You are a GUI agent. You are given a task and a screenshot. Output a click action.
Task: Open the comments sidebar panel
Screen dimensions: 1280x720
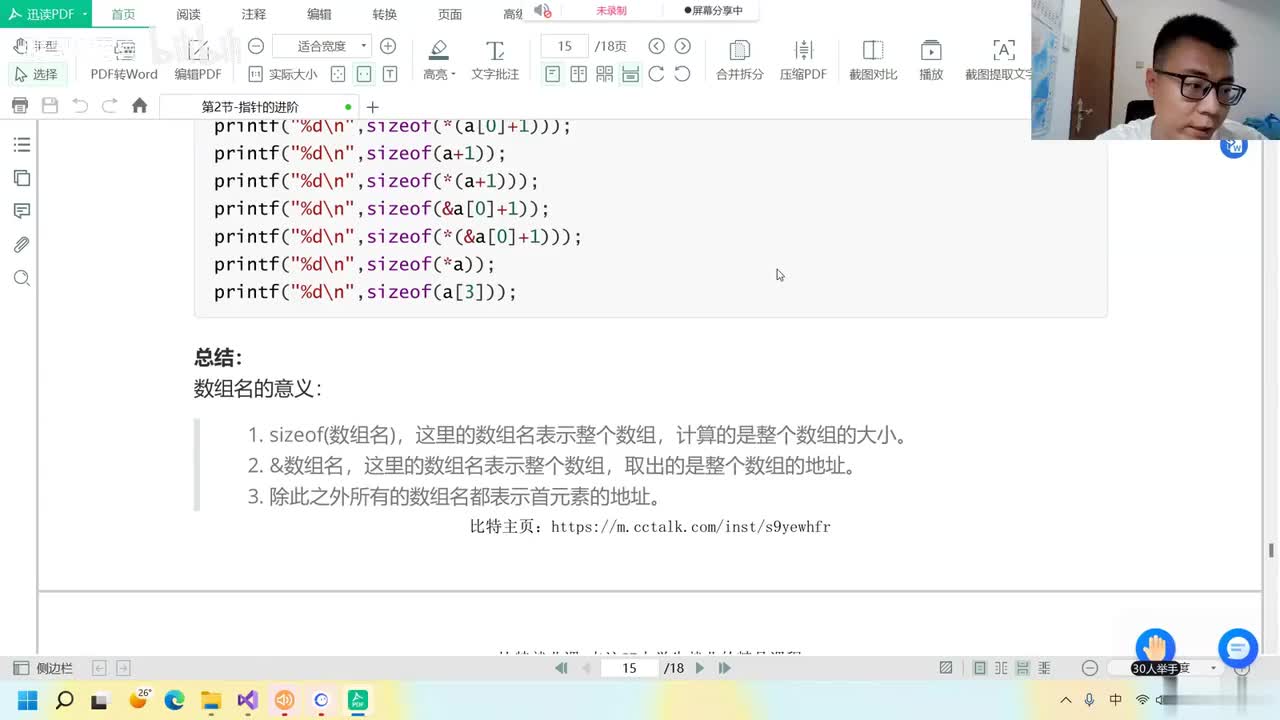tap(22, 211)
